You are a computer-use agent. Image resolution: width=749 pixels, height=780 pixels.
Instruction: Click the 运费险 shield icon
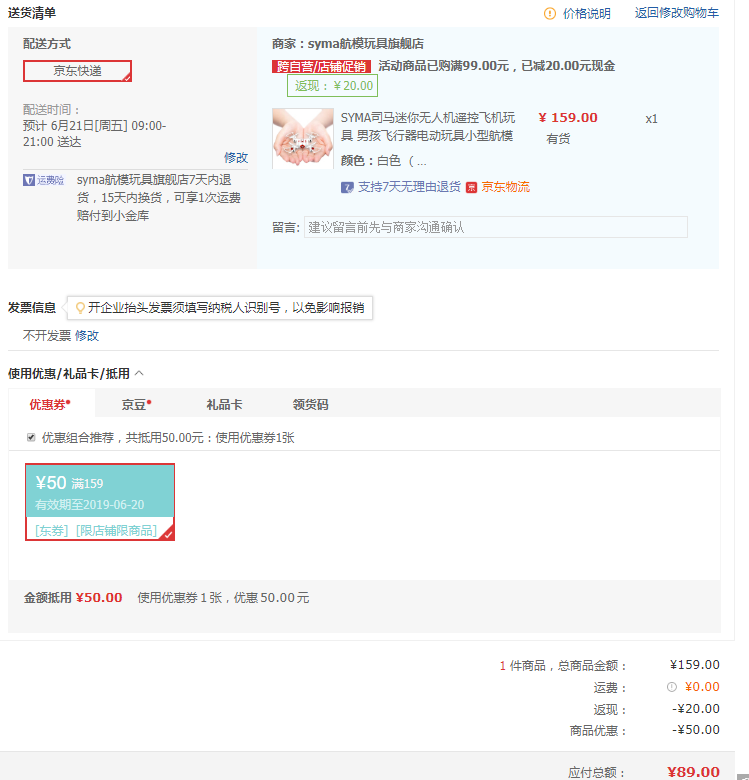29,180
